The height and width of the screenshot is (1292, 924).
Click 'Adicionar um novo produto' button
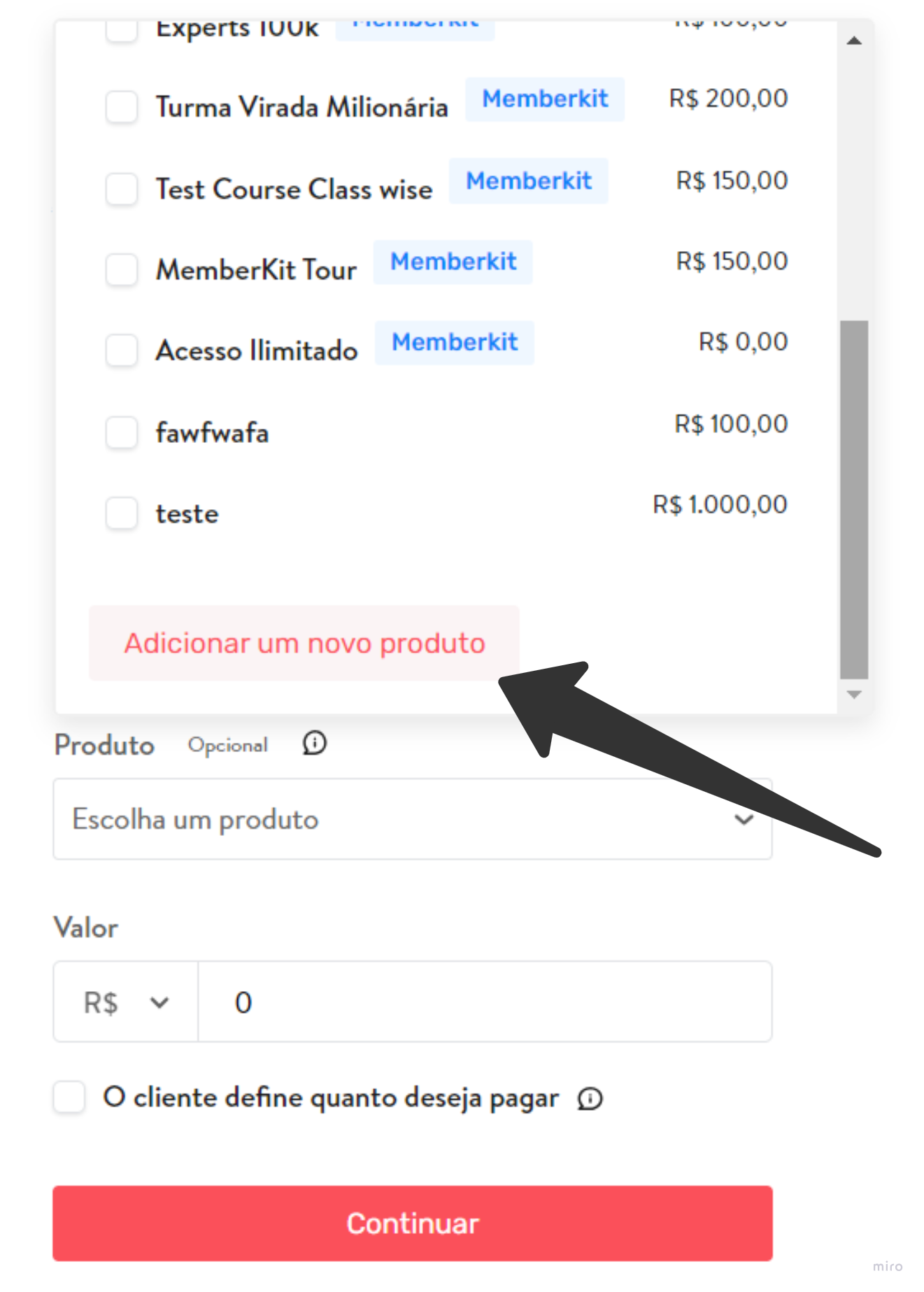(304, 643)
